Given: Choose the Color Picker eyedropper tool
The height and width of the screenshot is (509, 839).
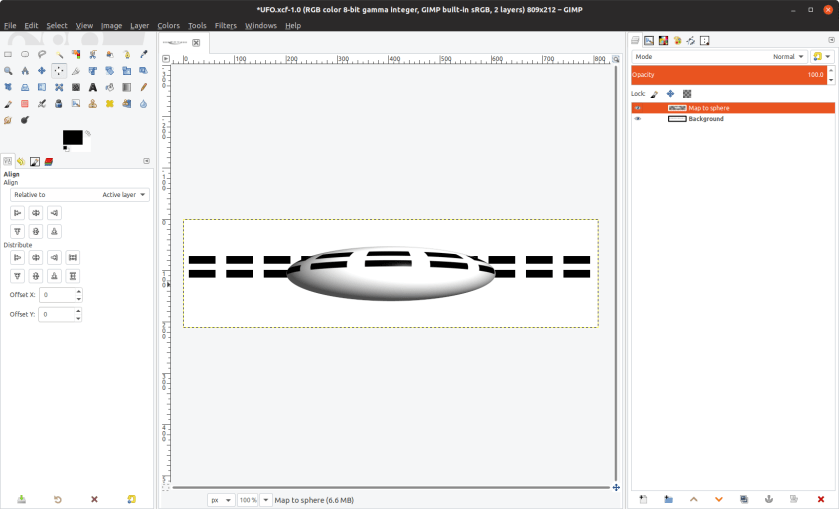Looking at the screenshot, I should click(x=143, y=55).
